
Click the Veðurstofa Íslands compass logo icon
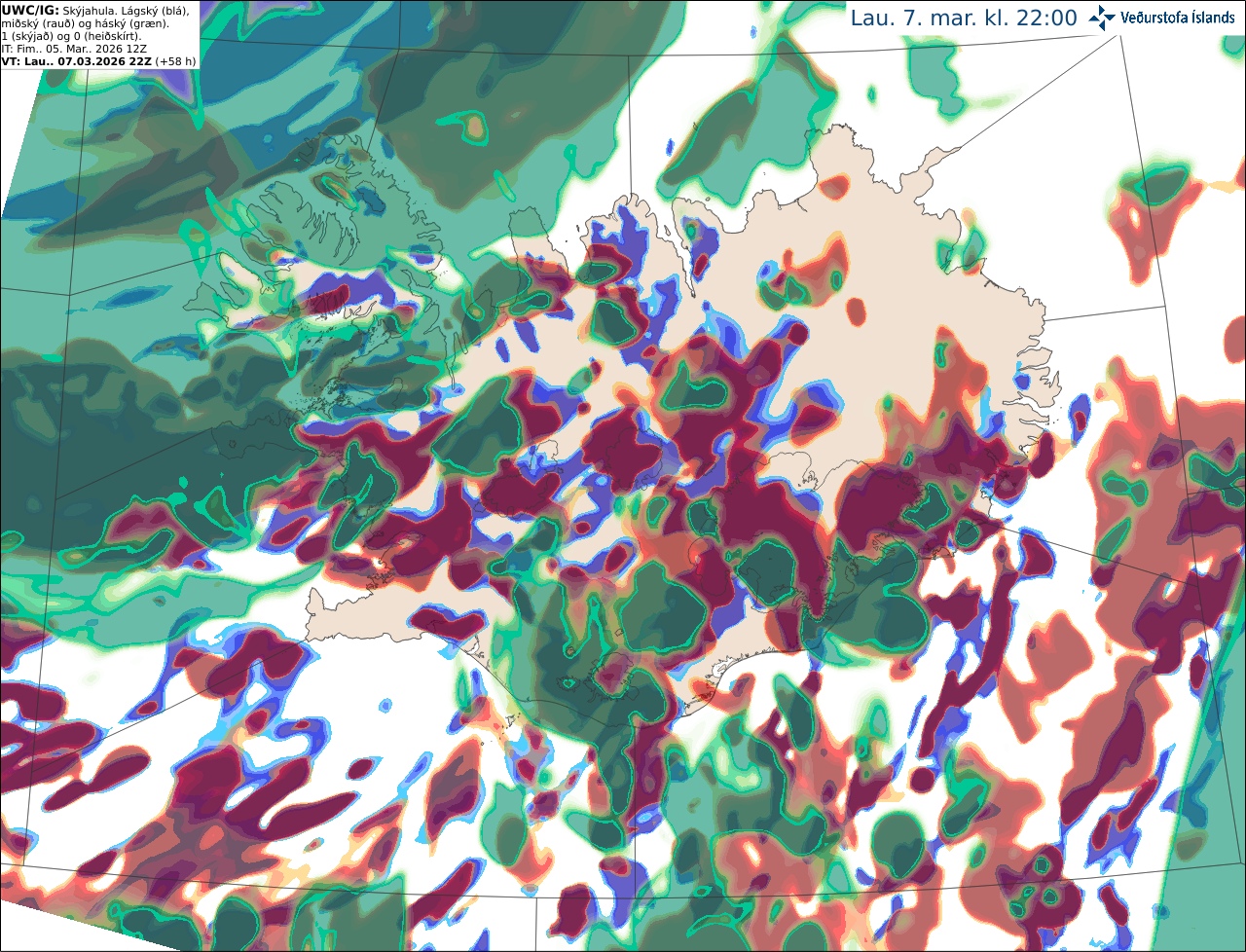click(1102, 18)
